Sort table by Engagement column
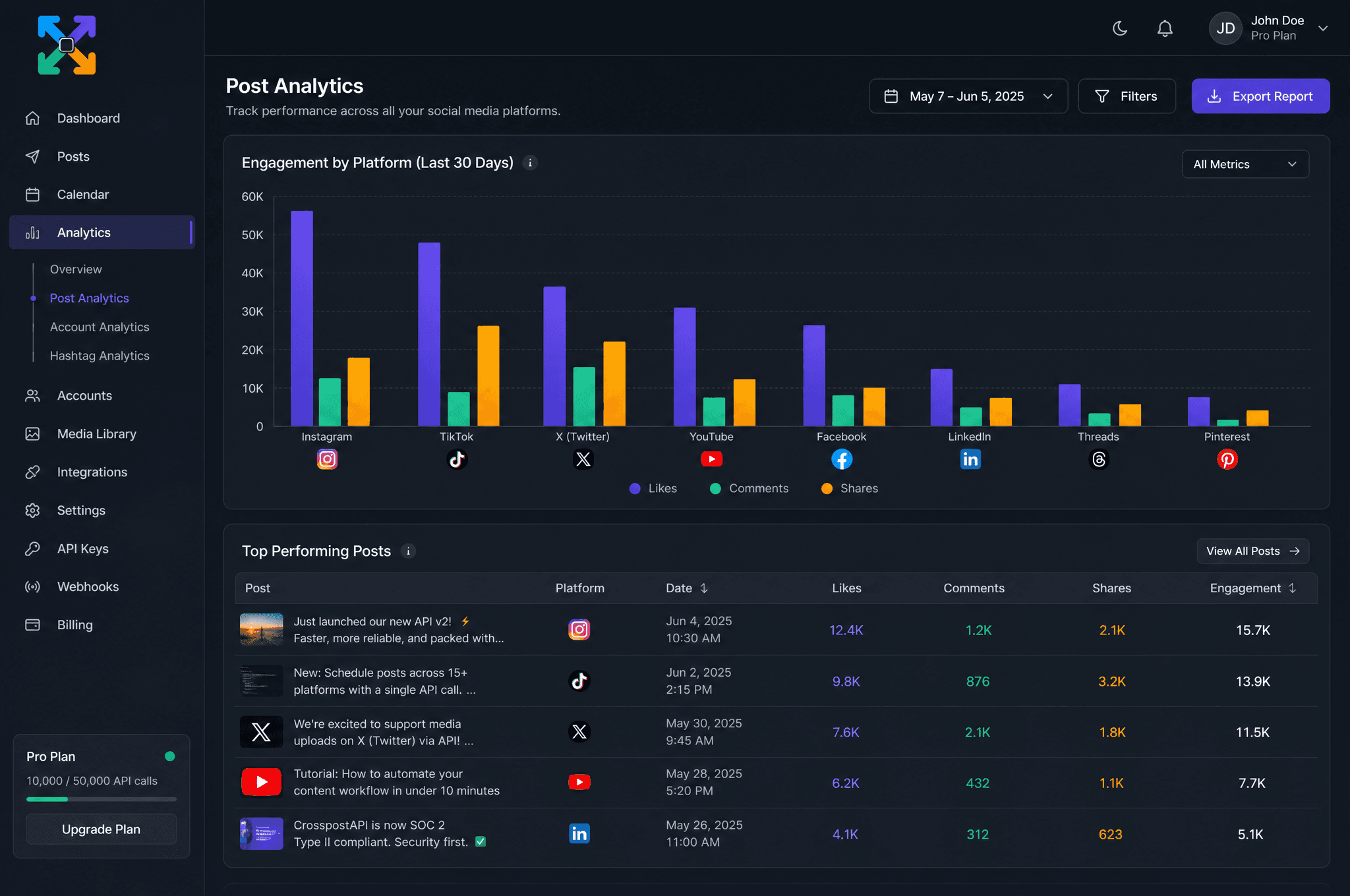The image size is (1350, 896). point(1253,588)
